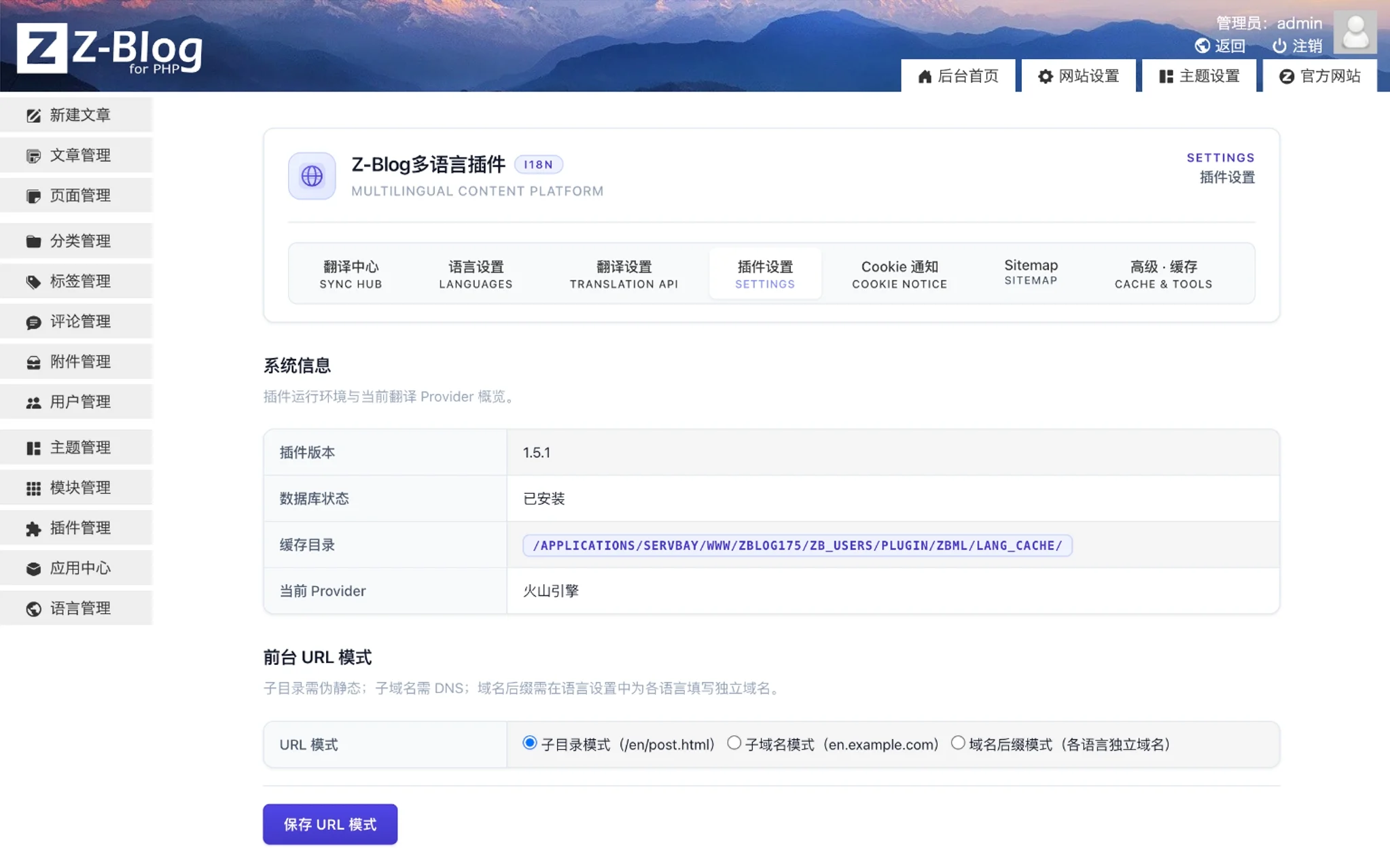Open 官方网站 in top navigation
Image resolution: width=1390 pixels, height=868 pixels.
pos(1320,75)
